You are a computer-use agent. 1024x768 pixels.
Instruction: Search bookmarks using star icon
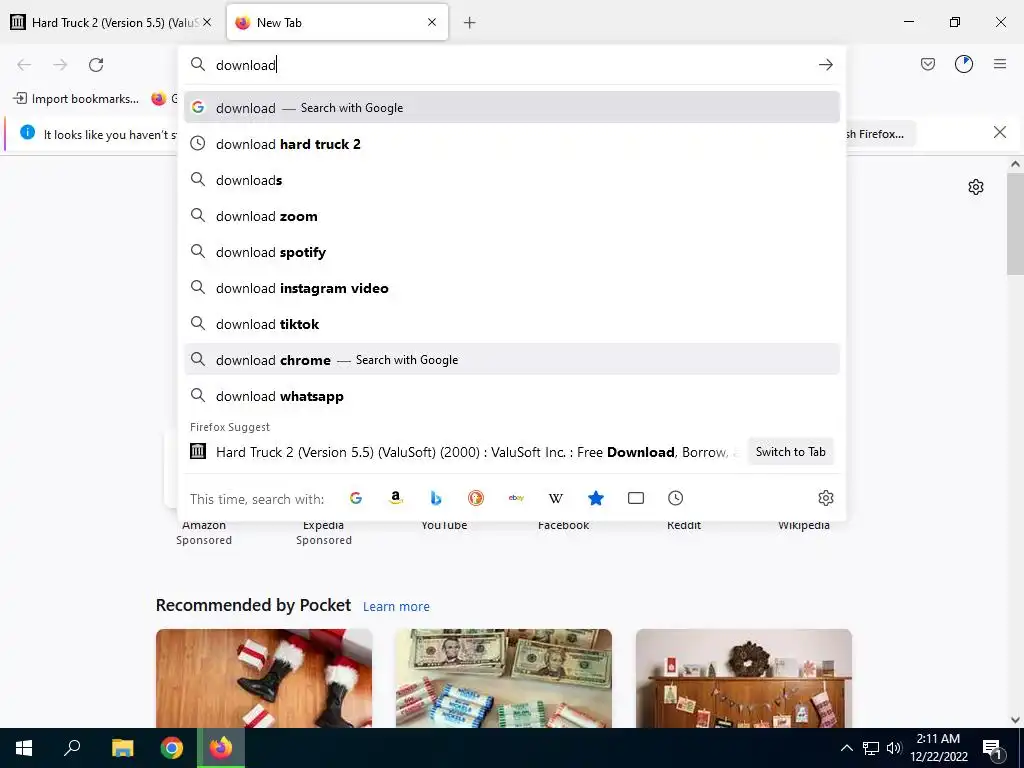(596, 498)
